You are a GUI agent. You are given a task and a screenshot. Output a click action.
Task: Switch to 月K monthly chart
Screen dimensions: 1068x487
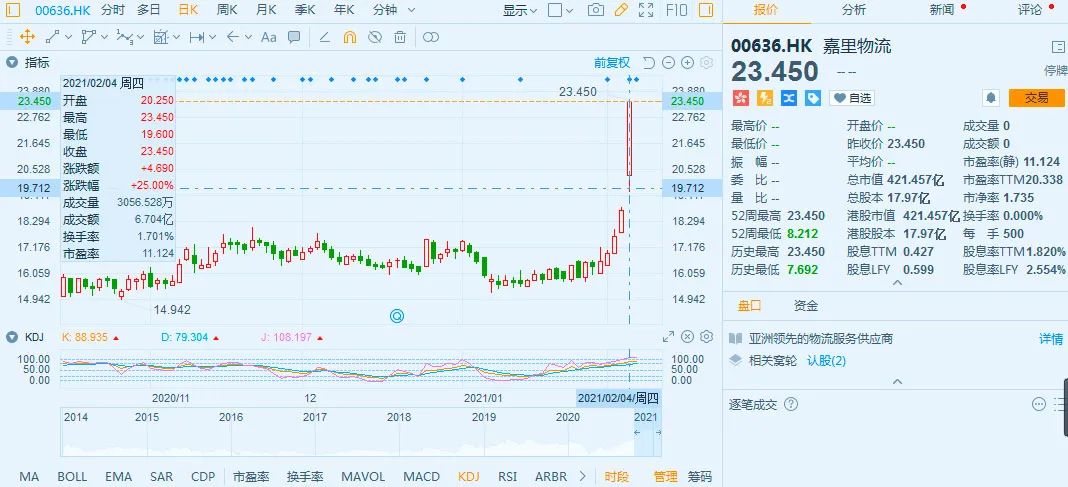pyautogui.click(x=266, y=10)
